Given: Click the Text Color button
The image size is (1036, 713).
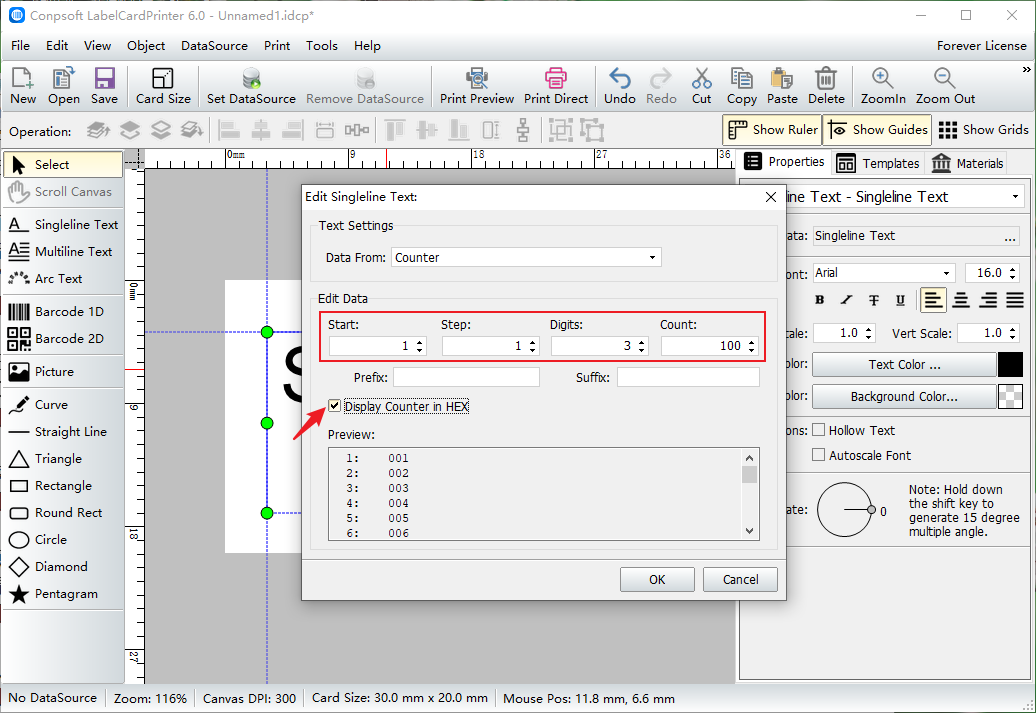Looking at the screenshot, I should [x=904, y=365].
